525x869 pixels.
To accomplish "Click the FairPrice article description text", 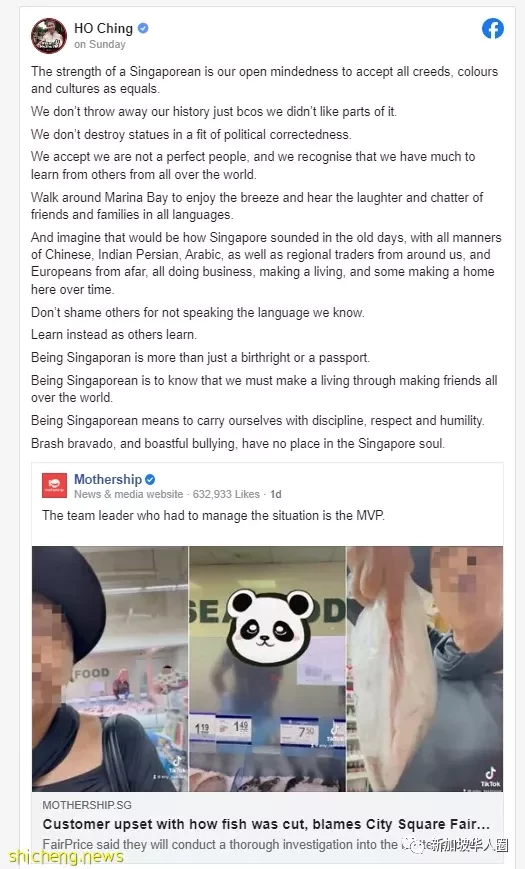I will pos(220,845).
